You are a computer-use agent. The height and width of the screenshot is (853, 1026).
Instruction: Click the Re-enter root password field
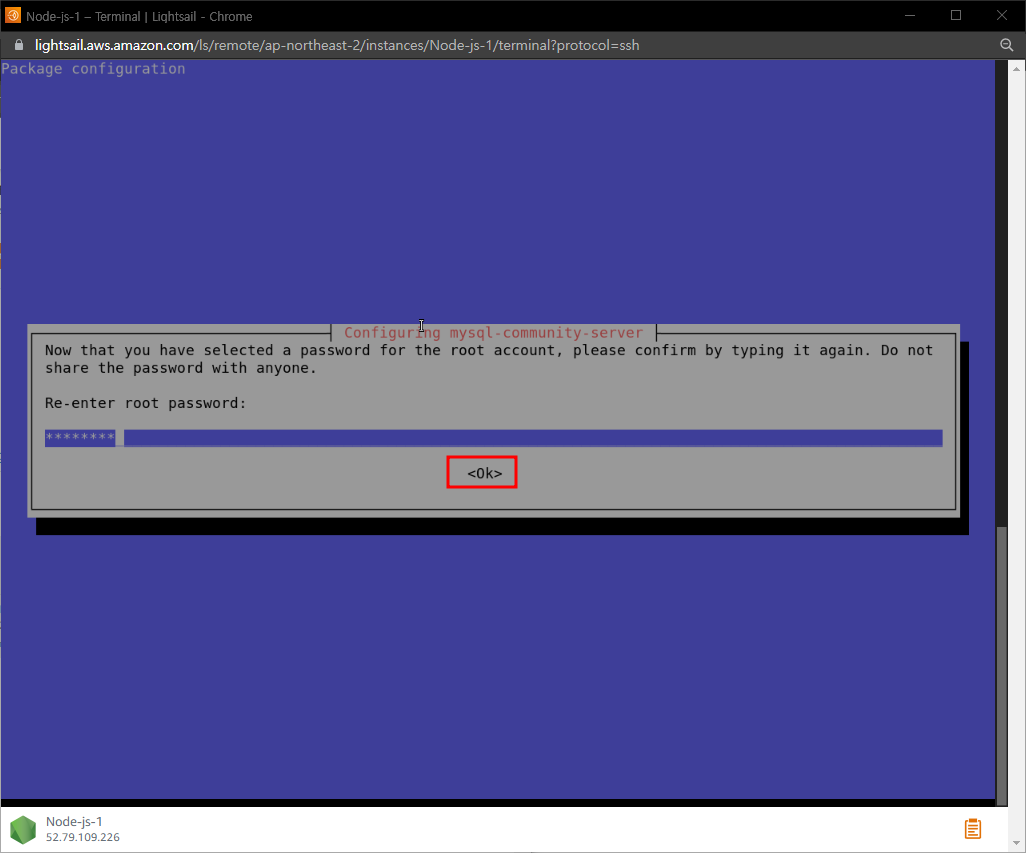493,438
